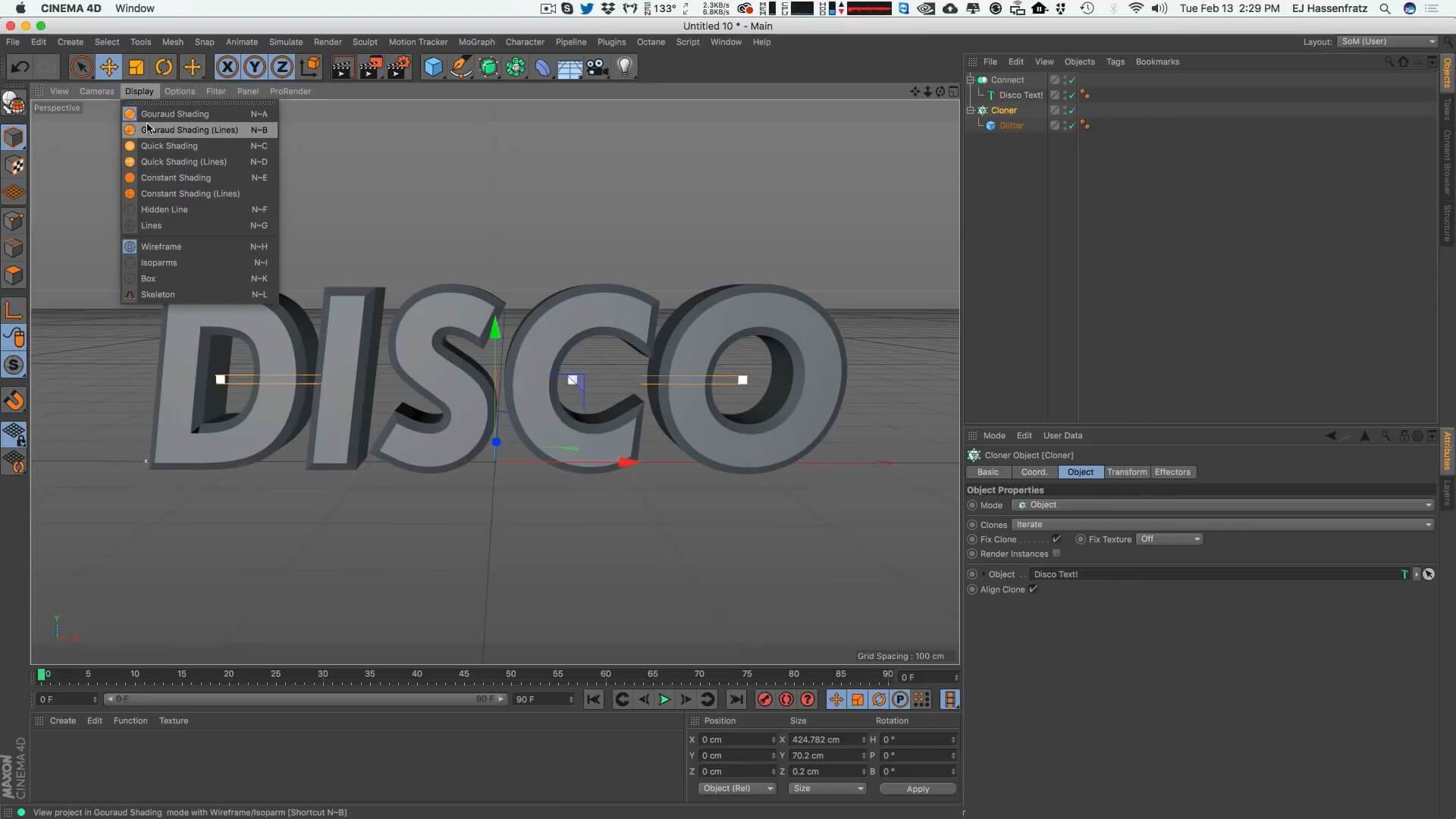Select the Move tool in the top toolbar
1456x819 pixels.
click(x=108, y=67)
